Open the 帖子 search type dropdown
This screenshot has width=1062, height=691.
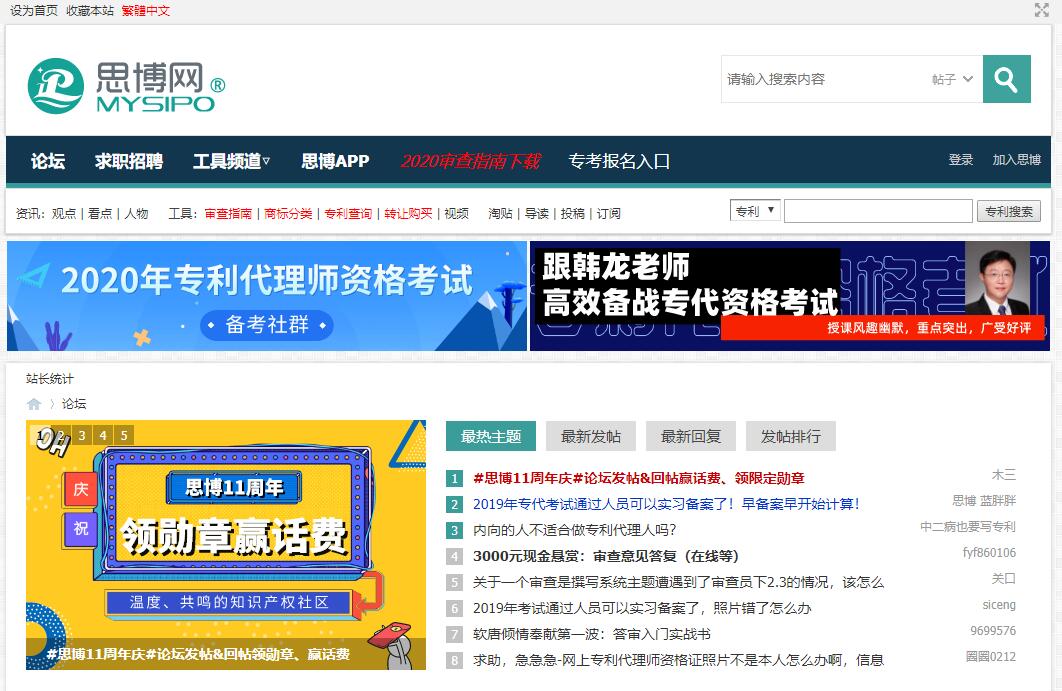coord(952,79)
